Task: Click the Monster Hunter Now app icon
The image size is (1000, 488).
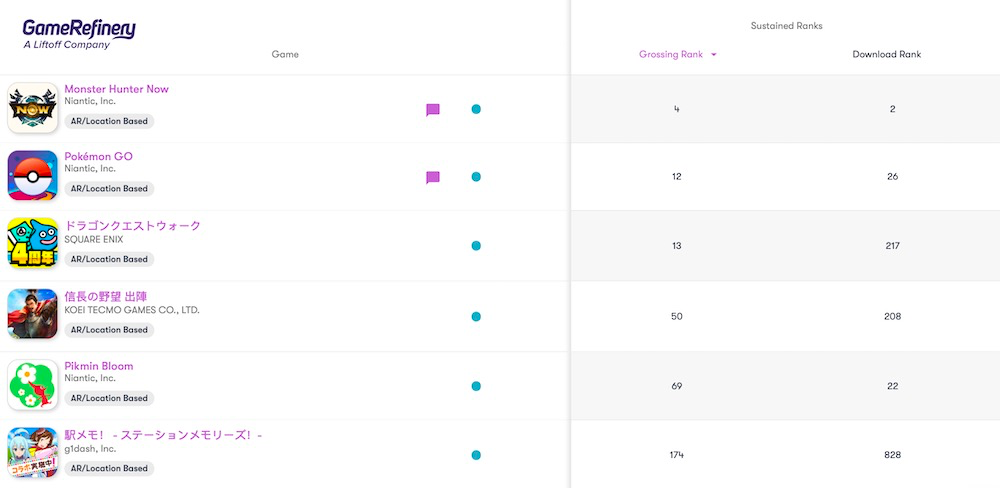Action: [32, 108]
